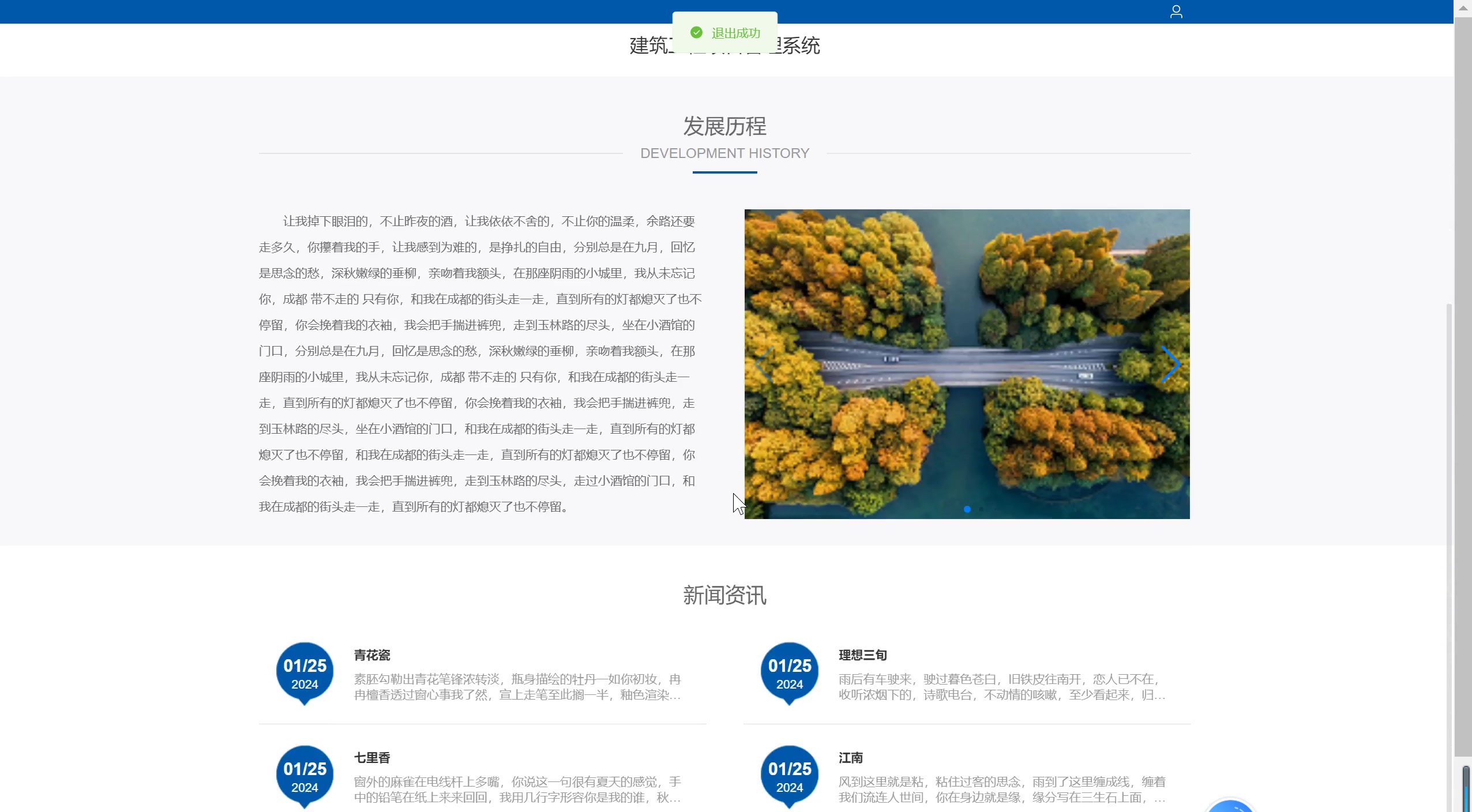Open the 七里香 news title

pyautogui.click(x=372, y=758)
